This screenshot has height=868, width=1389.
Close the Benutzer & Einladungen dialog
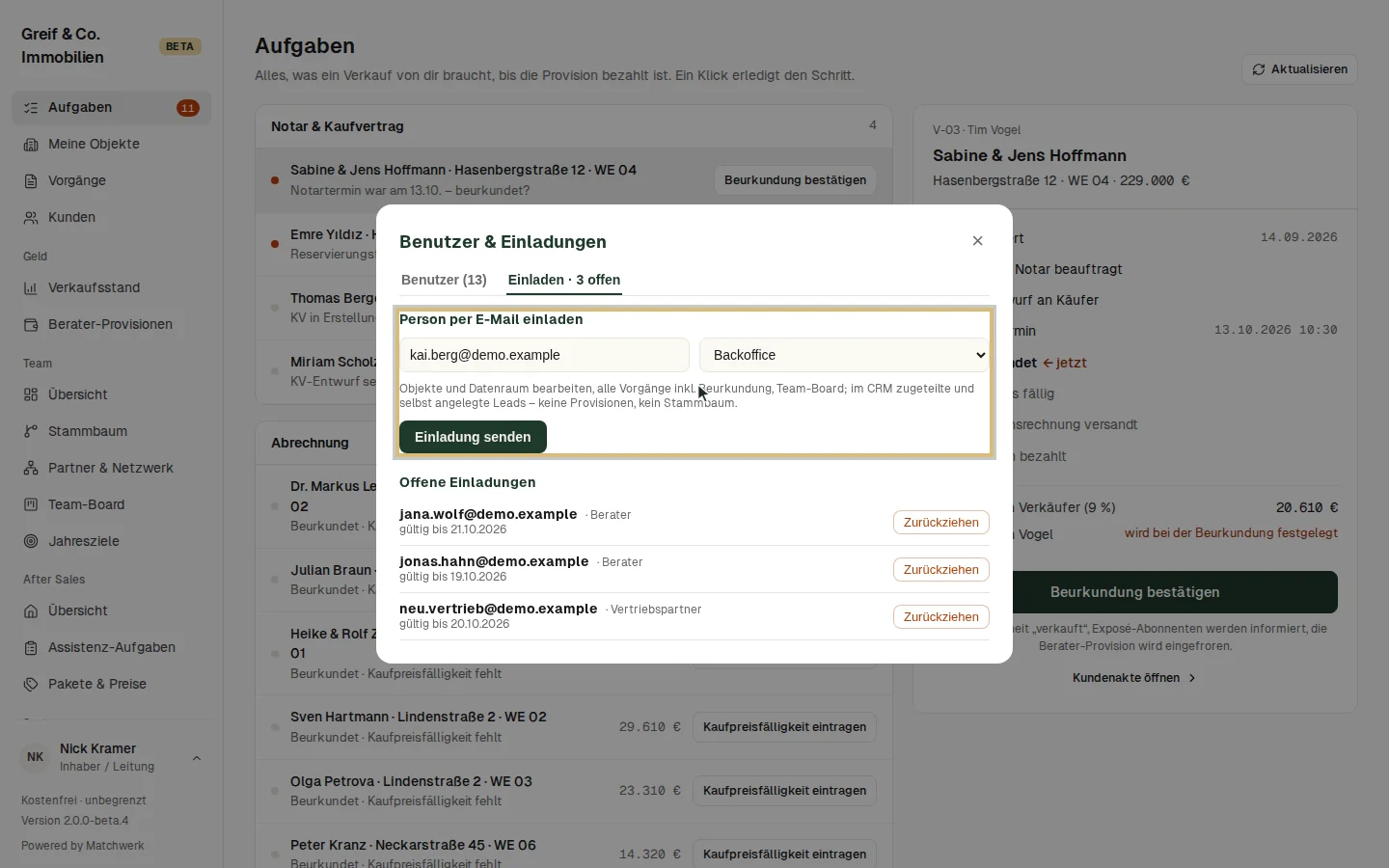(977, 241)
